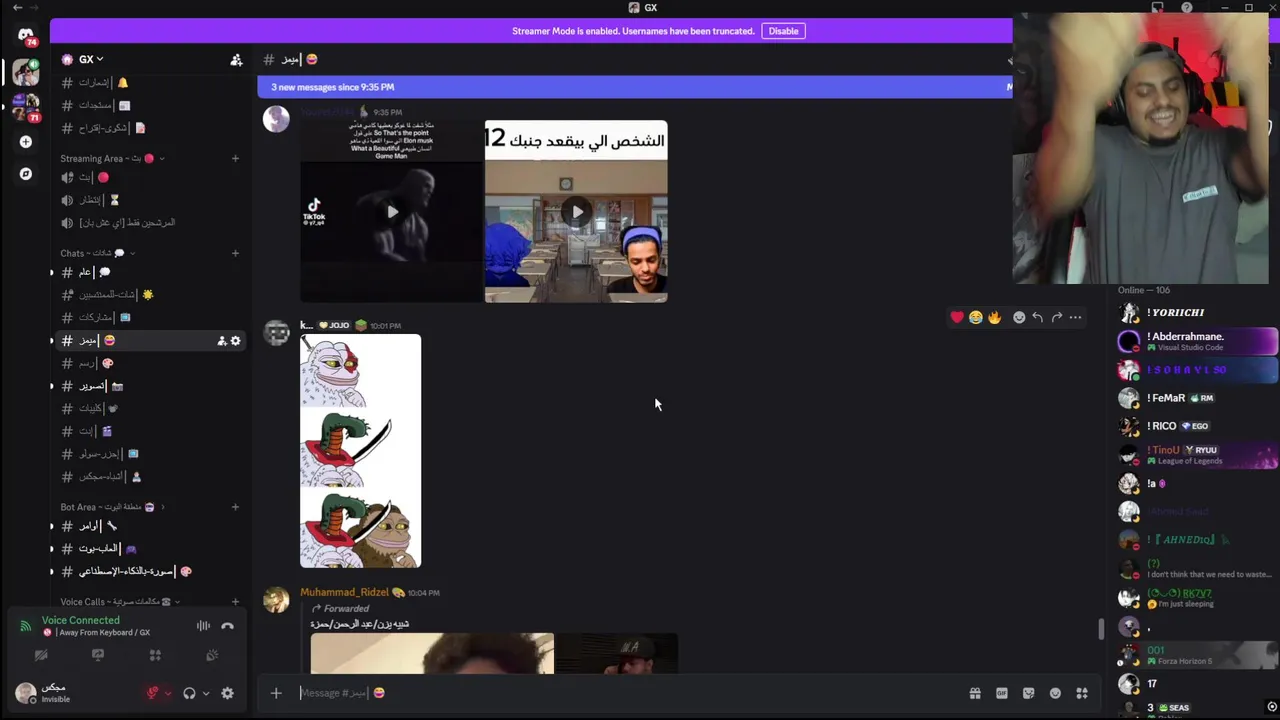Click Add a Server plus icon
Image resolution: width=1280 pixels, height=720 pixels.
click(25, 142)
